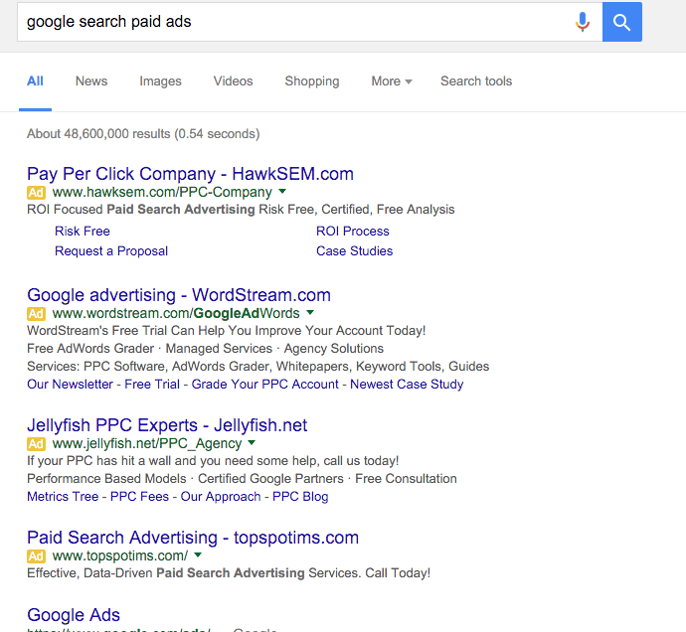Open the Jellyfish PPC Experts result
The width and height of the screenshot is (686, 632).
167,425
